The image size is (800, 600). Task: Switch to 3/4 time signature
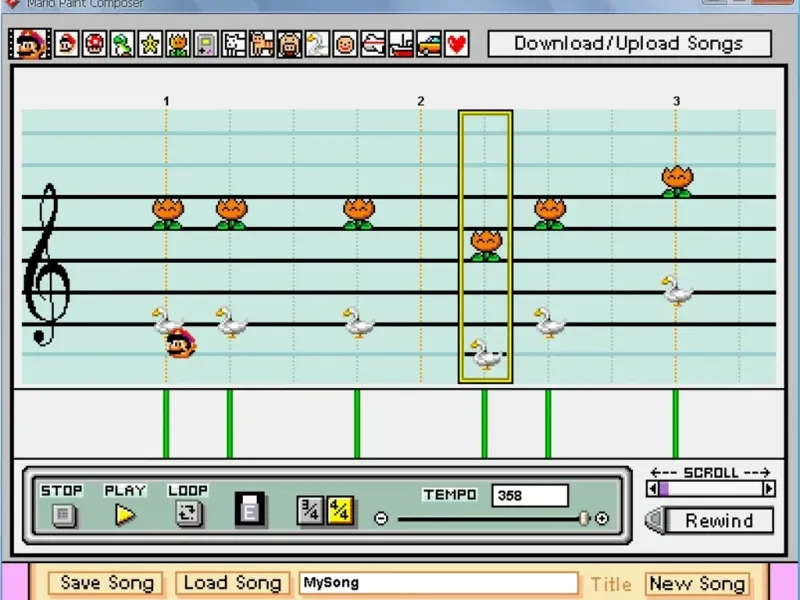point(310,510)
